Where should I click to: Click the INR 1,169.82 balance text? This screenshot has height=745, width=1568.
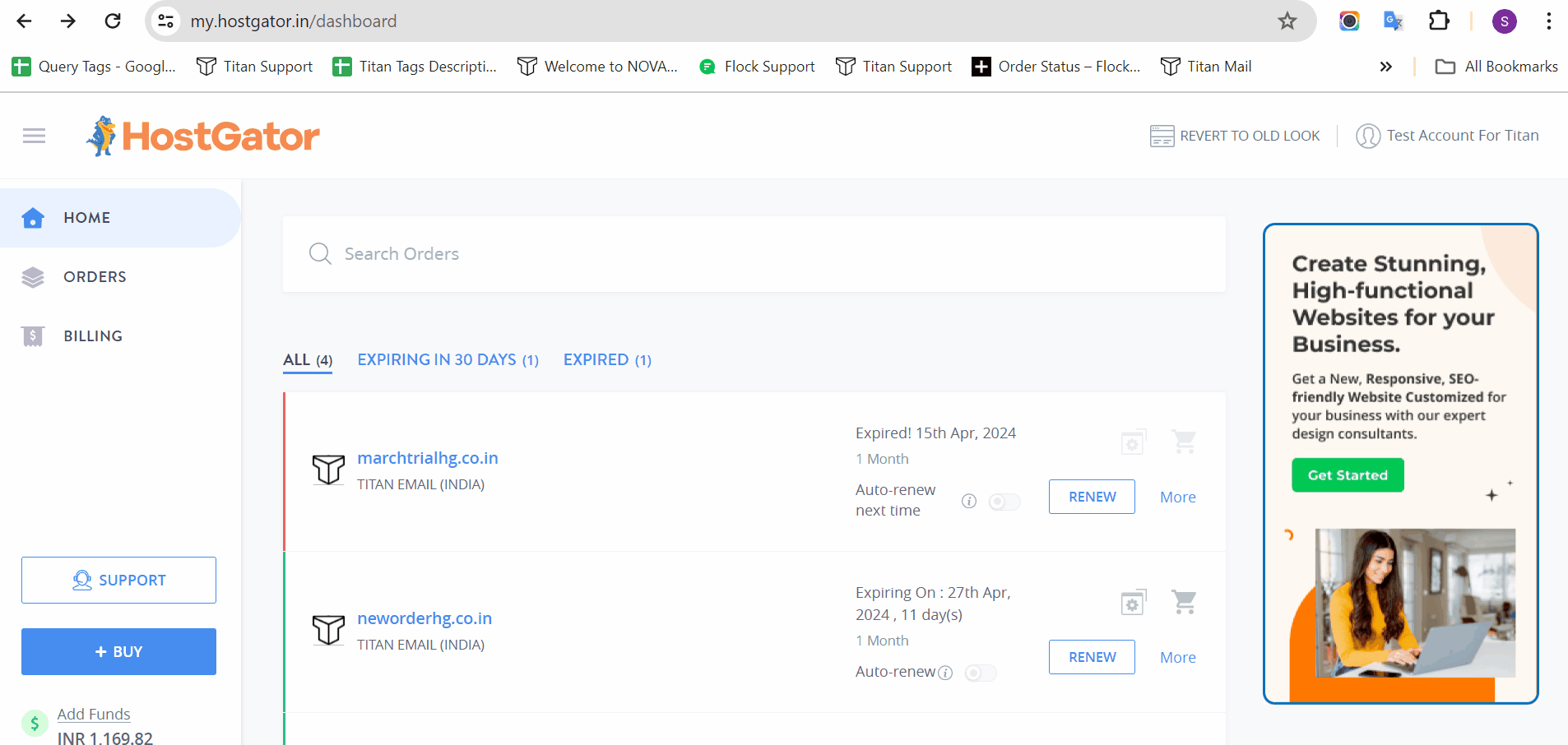[x=105, y=738]
